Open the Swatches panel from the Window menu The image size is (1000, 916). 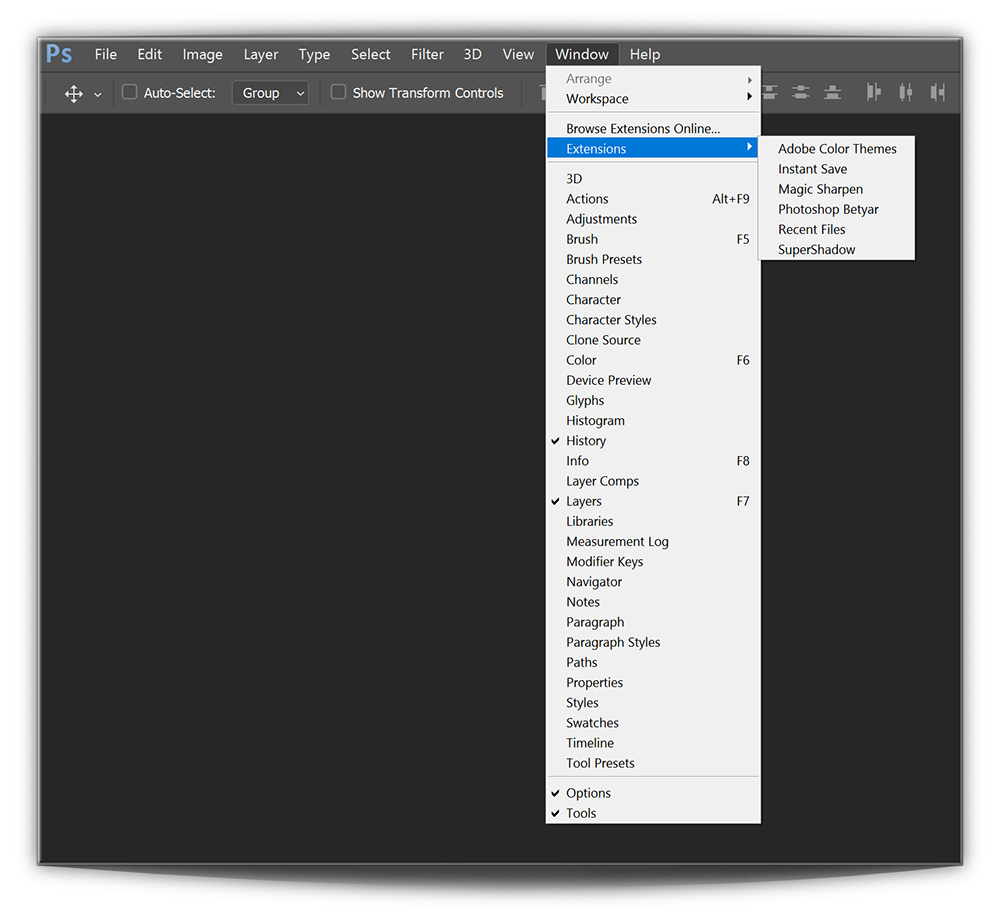coord(592,723)
